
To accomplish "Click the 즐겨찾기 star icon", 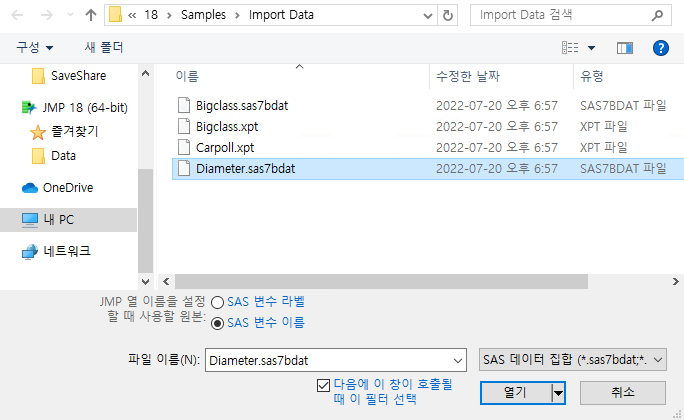I will pos(38,132).
